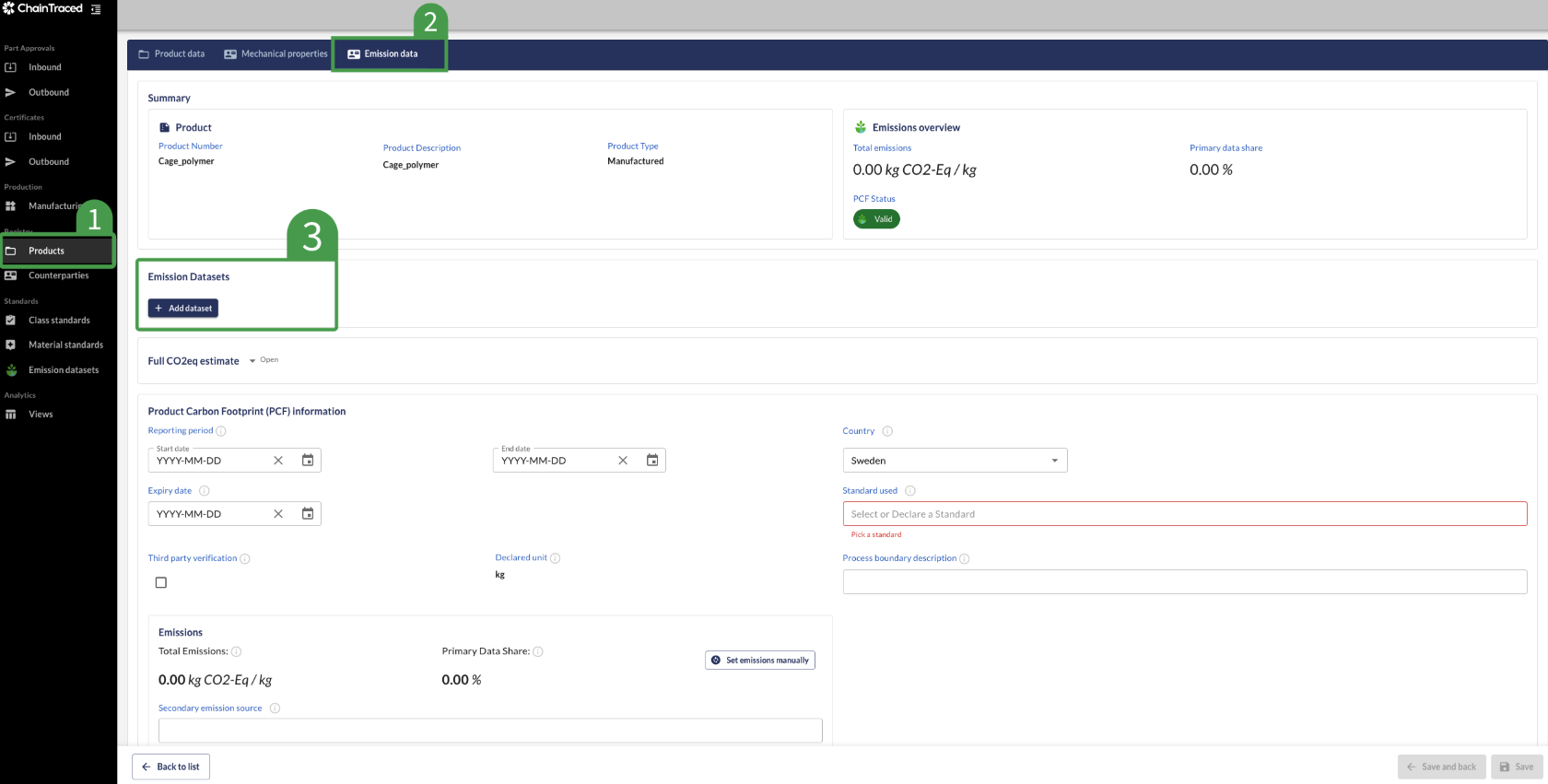
Task: Tick the Third party verification checkbox
Action: tap(161, 582)
